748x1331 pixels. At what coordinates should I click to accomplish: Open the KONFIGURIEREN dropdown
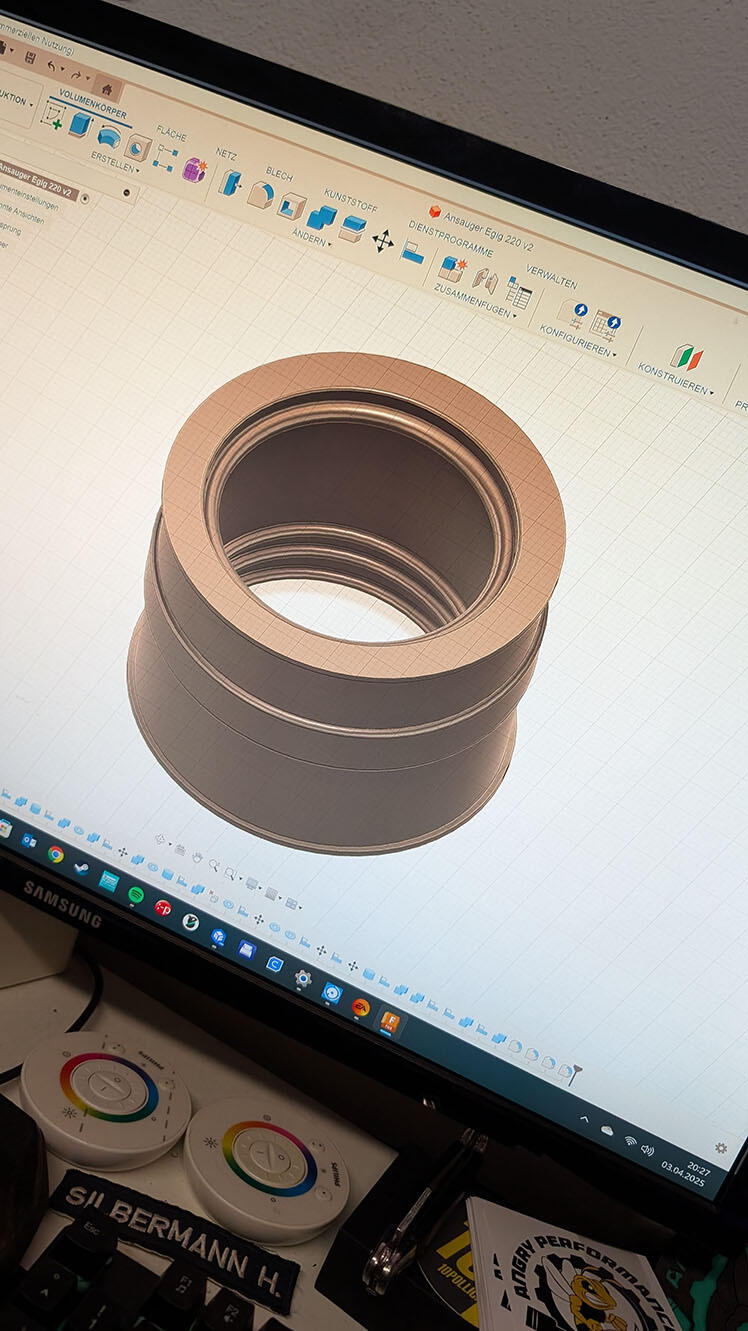pyautogui.click(x=577, y=341)
